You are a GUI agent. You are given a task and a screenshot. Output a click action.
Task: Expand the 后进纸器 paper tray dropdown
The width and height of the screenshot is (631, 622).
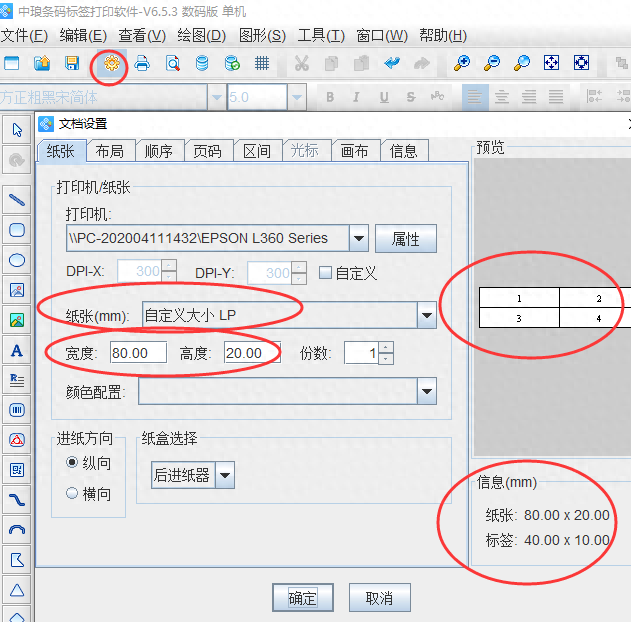[x=224, y=476]
